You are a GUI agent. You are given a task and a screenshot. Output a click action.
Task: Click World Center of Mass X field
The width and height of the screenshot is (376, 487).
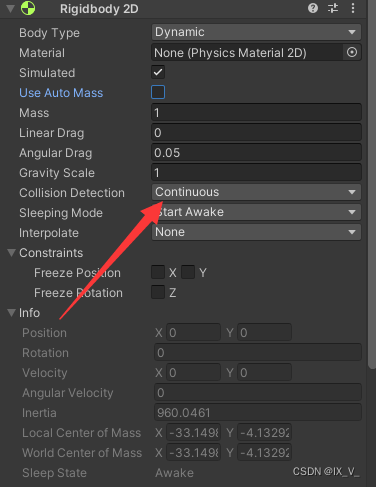[193, 452]
